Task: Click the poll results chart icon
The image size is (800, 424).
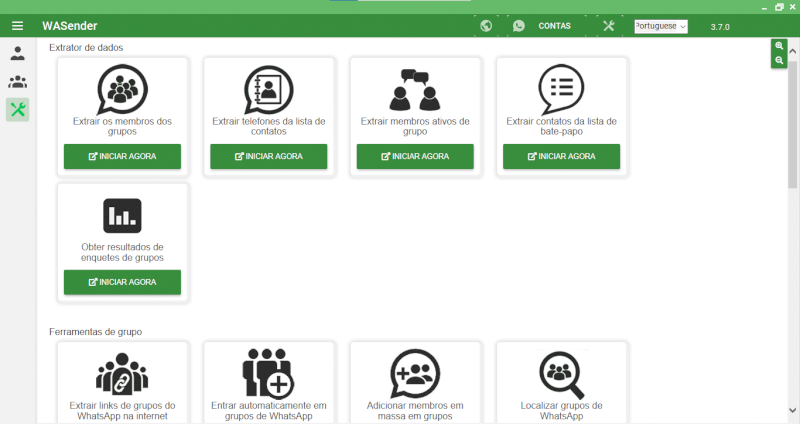Action: (x=122, y=216)
